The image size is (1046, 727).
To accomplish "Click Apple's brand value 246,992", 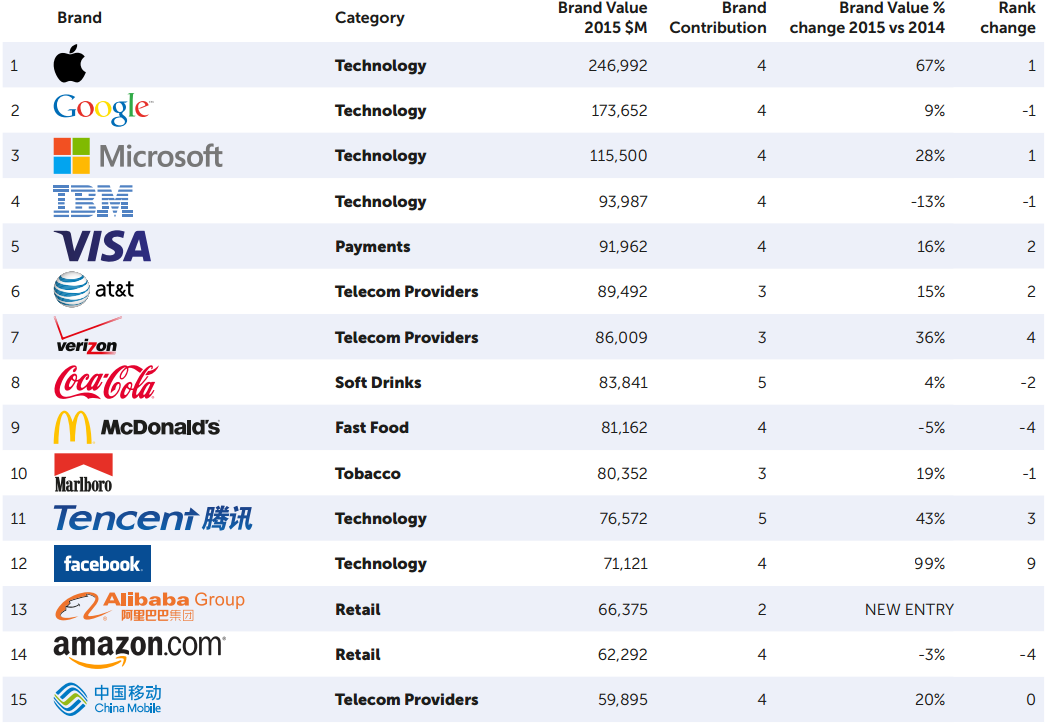I will click(619, 66).
